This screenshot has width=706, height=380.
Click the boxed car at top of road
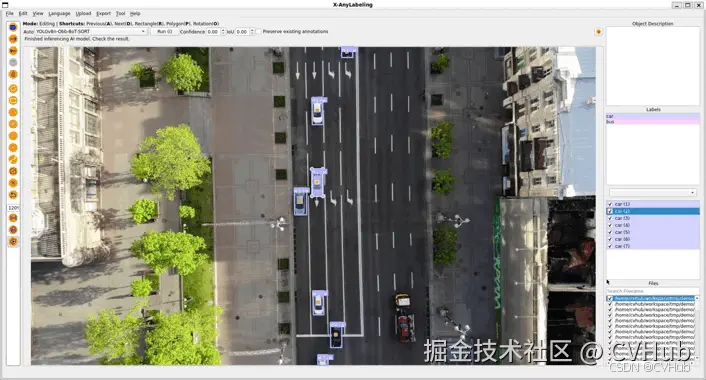point(347,53)
